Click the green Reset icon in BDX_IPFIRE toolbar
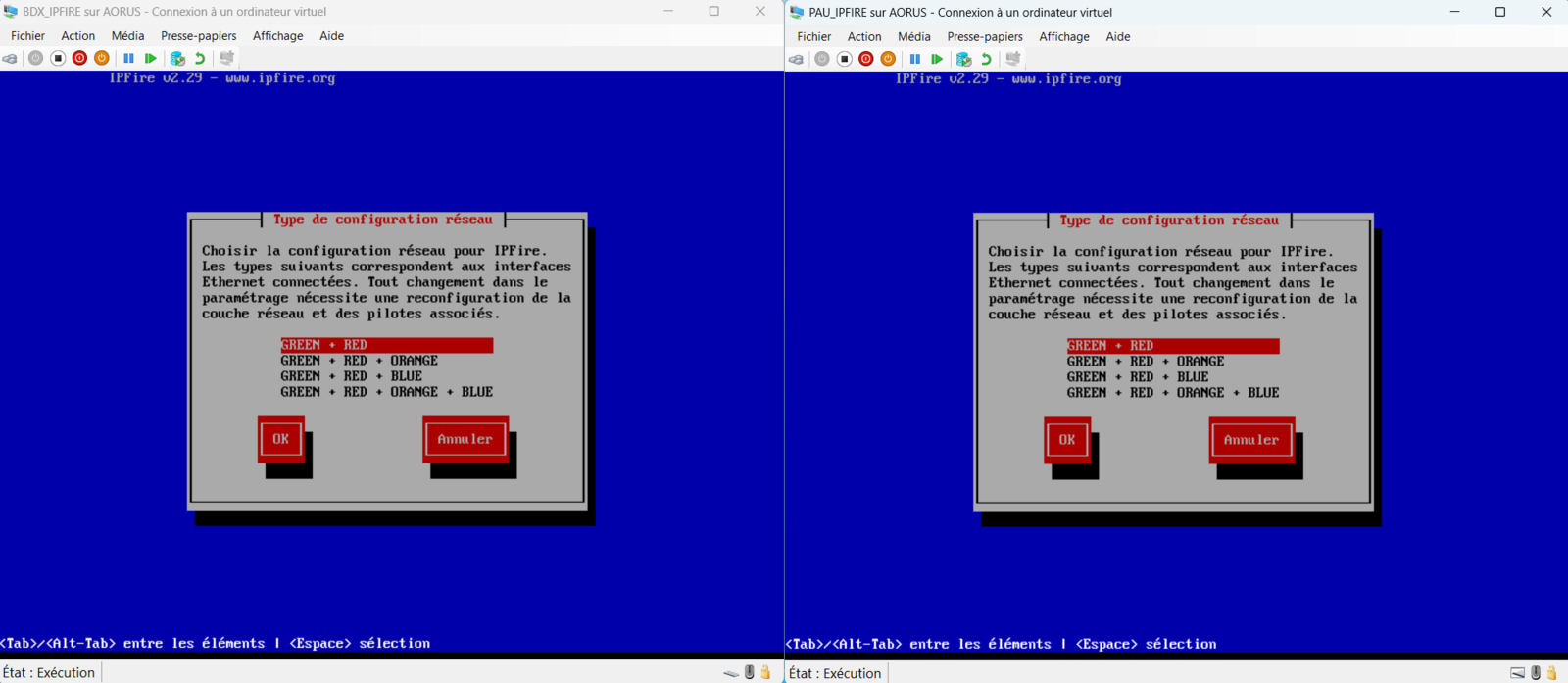Image resolution: width=1568 pixels, height=683 pixels. (x=150, y=59)
